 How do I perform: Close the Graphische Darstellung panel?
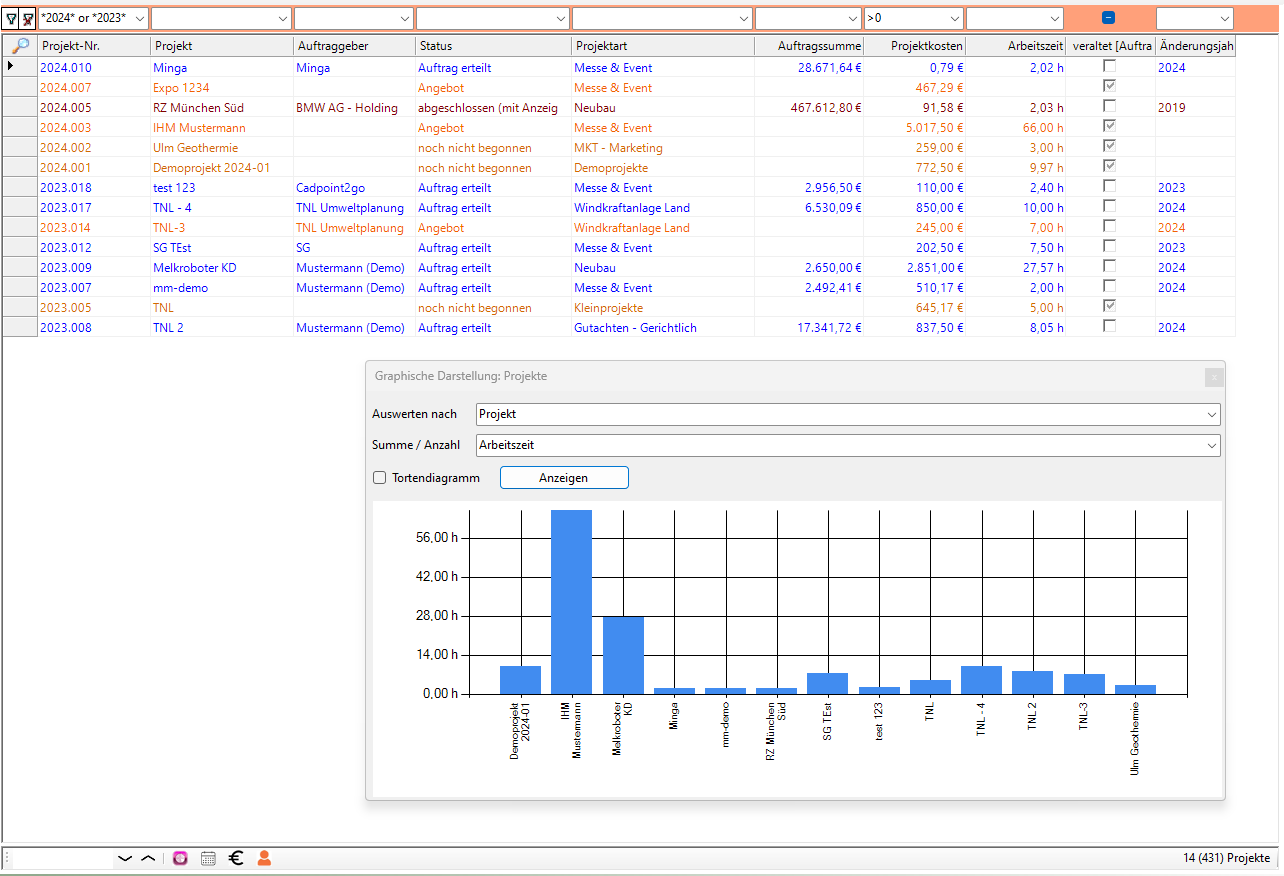tap(1213, 377)
